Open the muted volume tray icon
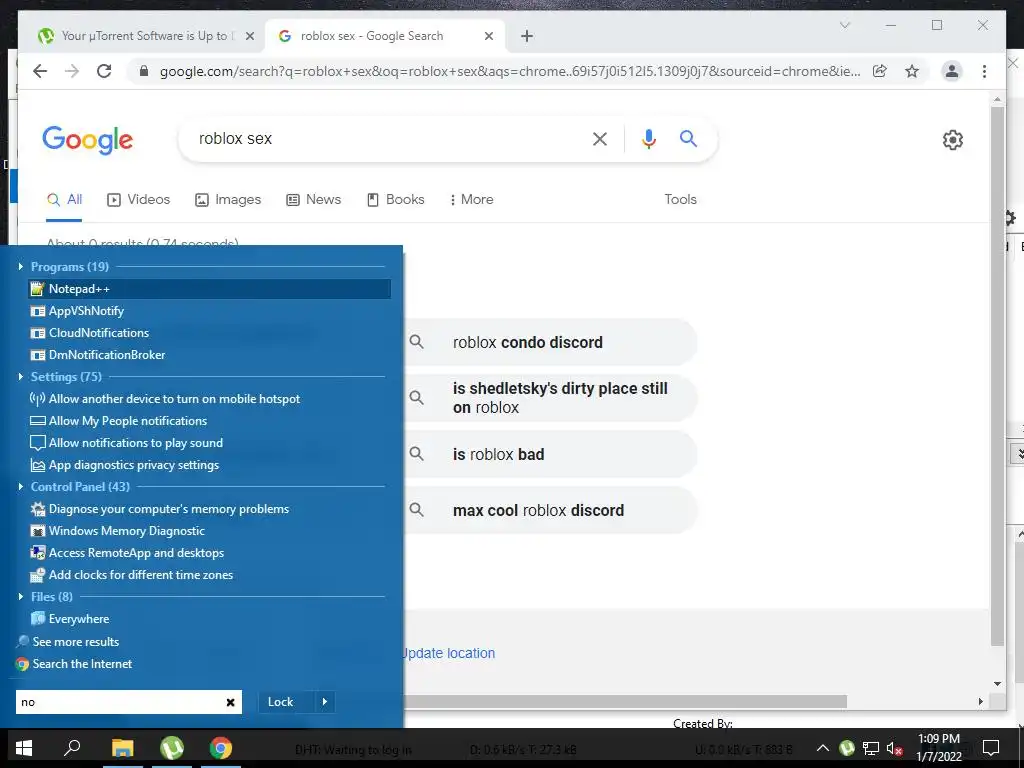Screen dimensions: 1024x768 coord(895,748)
